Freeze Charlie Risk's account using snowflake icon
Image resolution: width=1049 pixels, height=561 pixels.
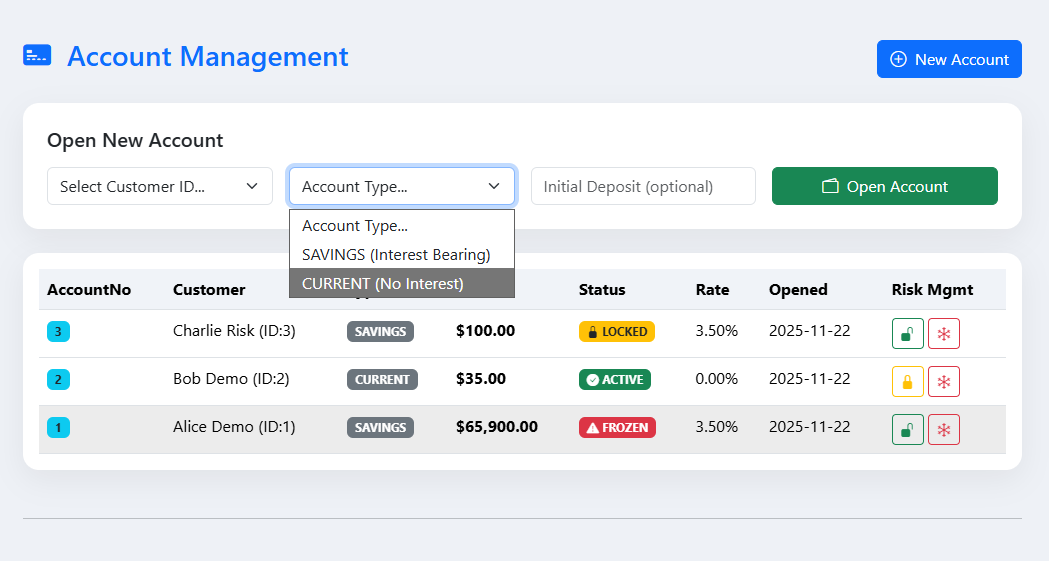tap(943, 333)
